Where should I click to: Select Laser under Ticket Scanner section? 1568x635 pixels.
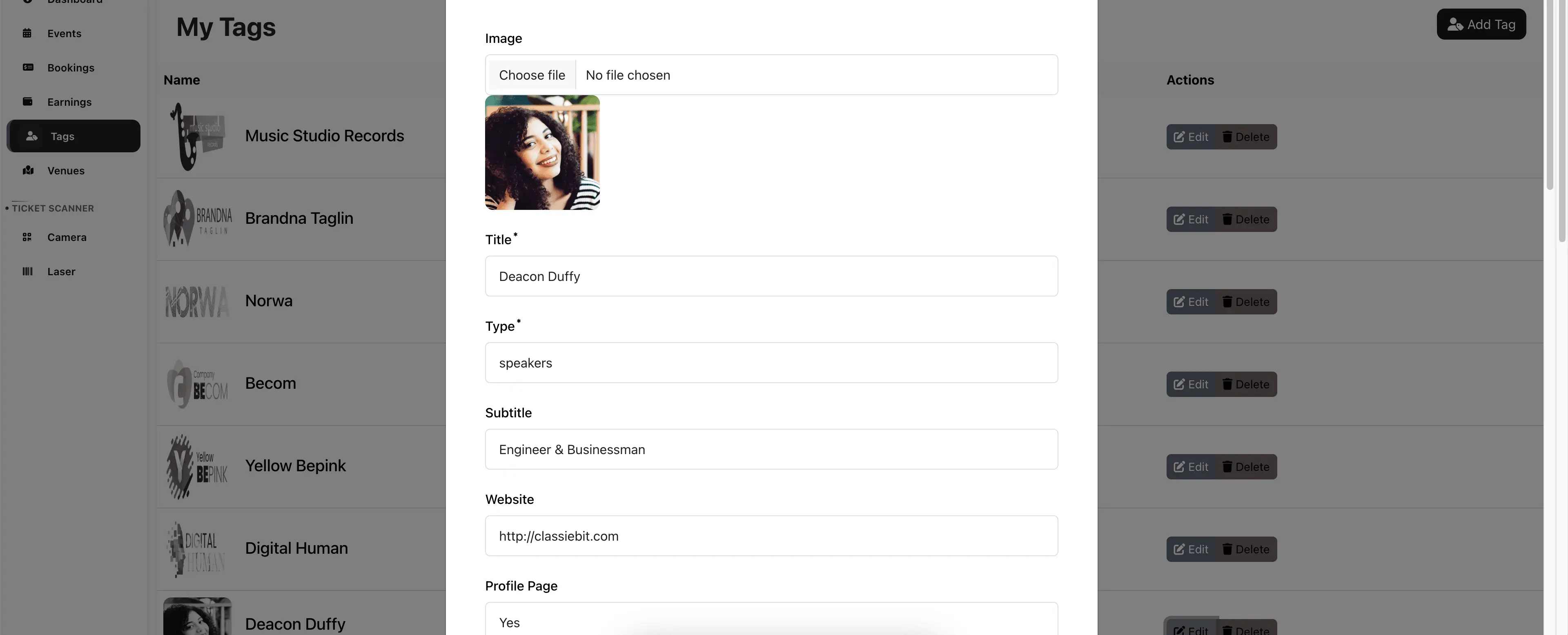[x=61, y=271]
